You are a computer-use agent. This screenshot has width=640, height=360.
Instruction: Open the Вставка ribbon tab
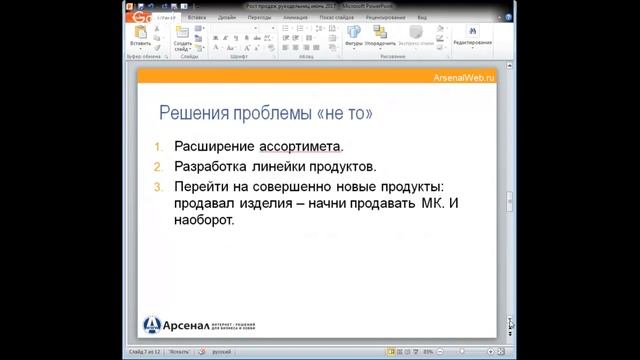197,18
